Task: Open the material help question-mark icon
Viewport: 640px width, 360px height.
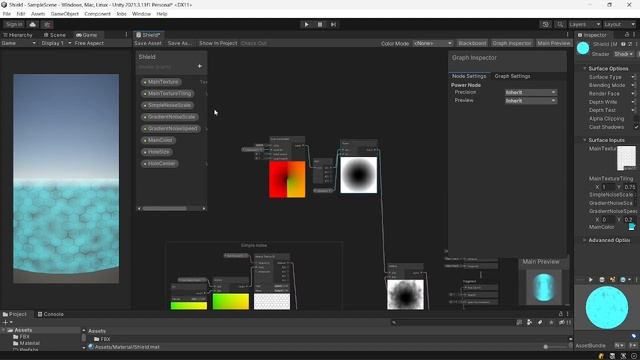Action: pyautogui.click(x=623, y=44)
